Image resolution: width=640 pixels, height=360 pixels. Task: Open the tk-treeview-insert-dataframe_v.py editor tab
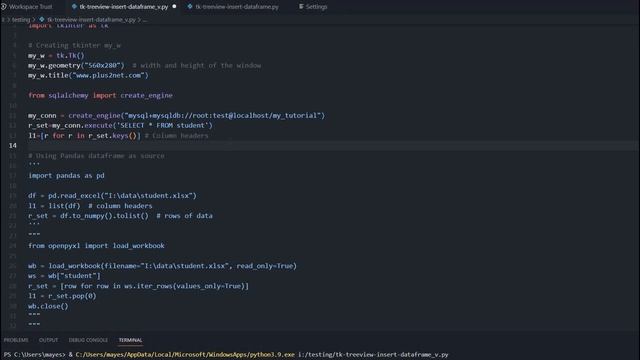[123, 7]
